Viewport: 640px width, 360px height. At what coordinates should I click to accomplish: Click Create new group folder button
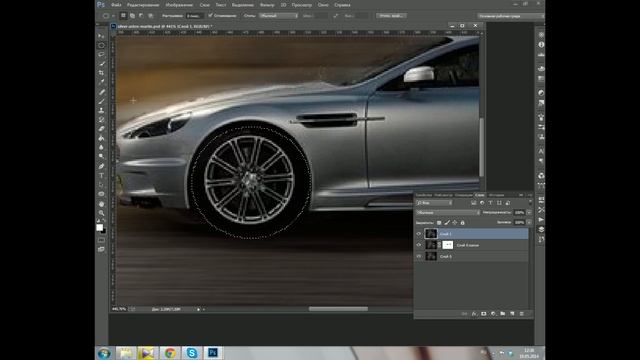[503, 314]
